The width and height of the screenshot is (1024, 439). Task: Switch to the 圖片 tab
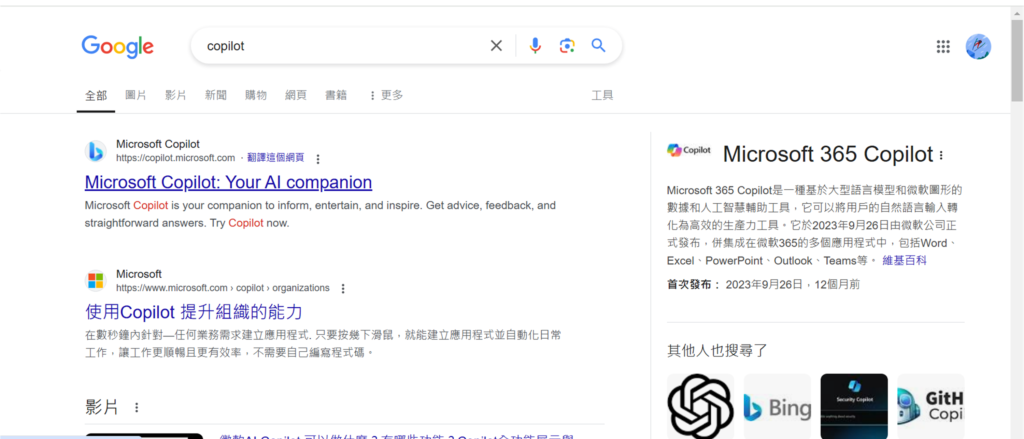(136, 95)
